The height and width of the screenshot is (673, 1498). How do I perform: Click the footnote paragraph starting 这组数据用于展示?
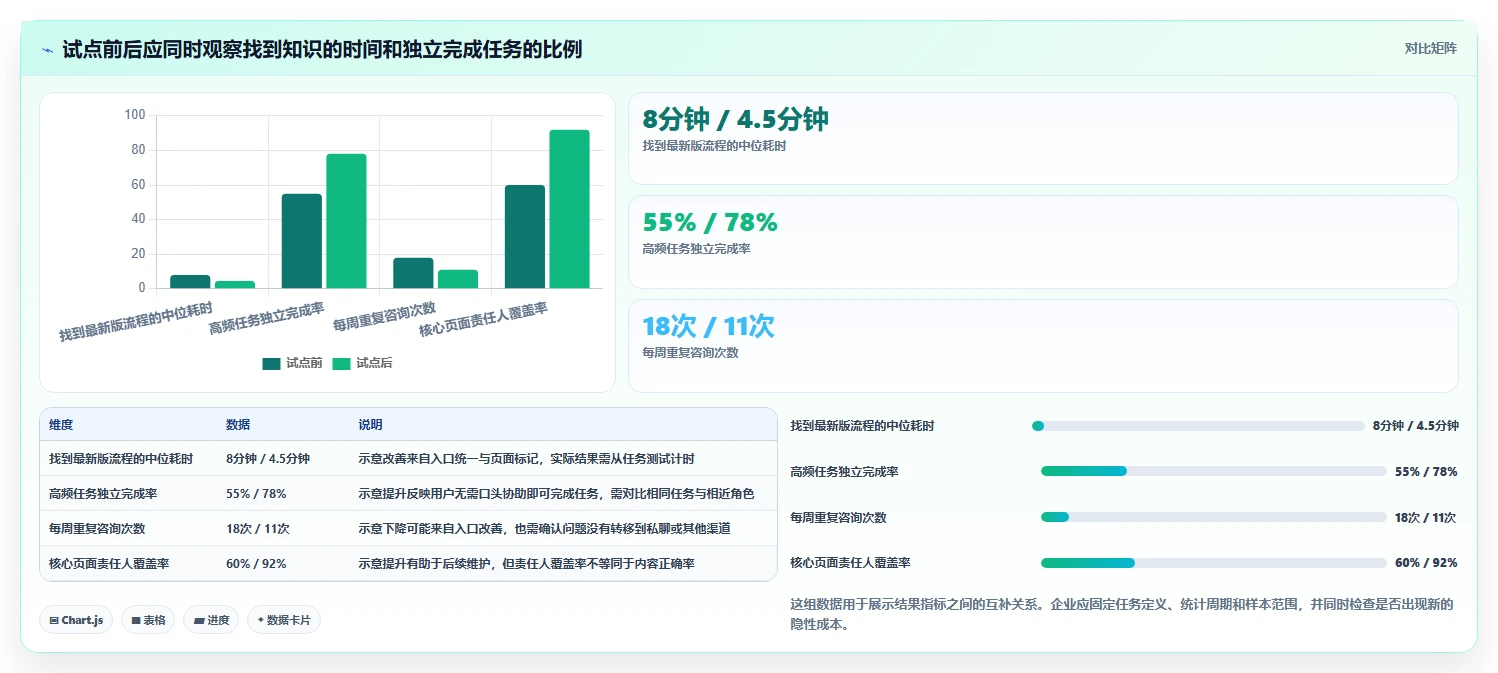pos(1121,614)
